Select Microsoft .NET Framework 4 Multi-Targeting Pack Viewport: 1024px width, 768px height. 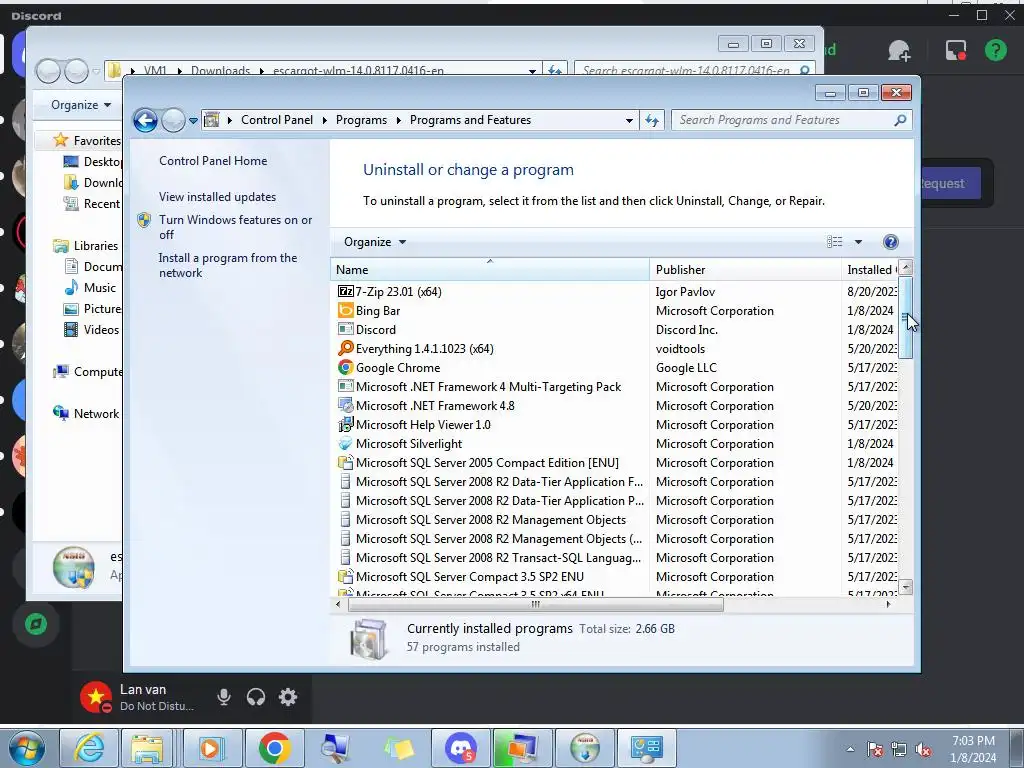tap(488, 387)
